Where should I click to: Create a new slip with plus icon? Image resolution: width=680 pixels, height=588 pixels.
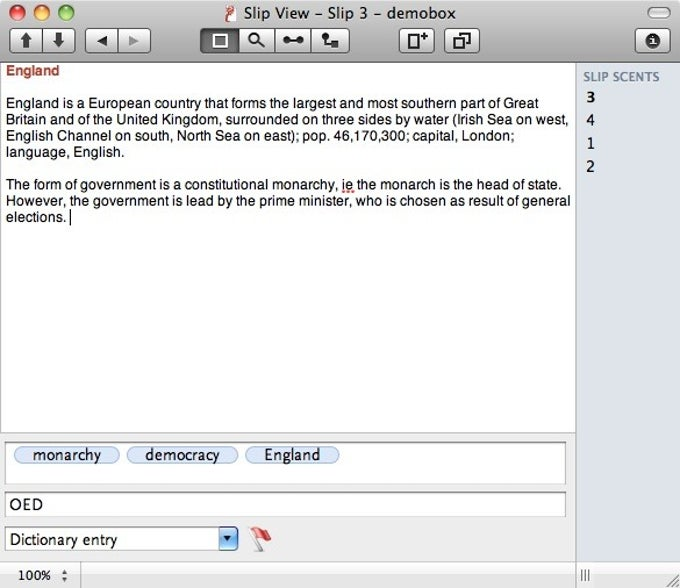click(x=417, y=41)
